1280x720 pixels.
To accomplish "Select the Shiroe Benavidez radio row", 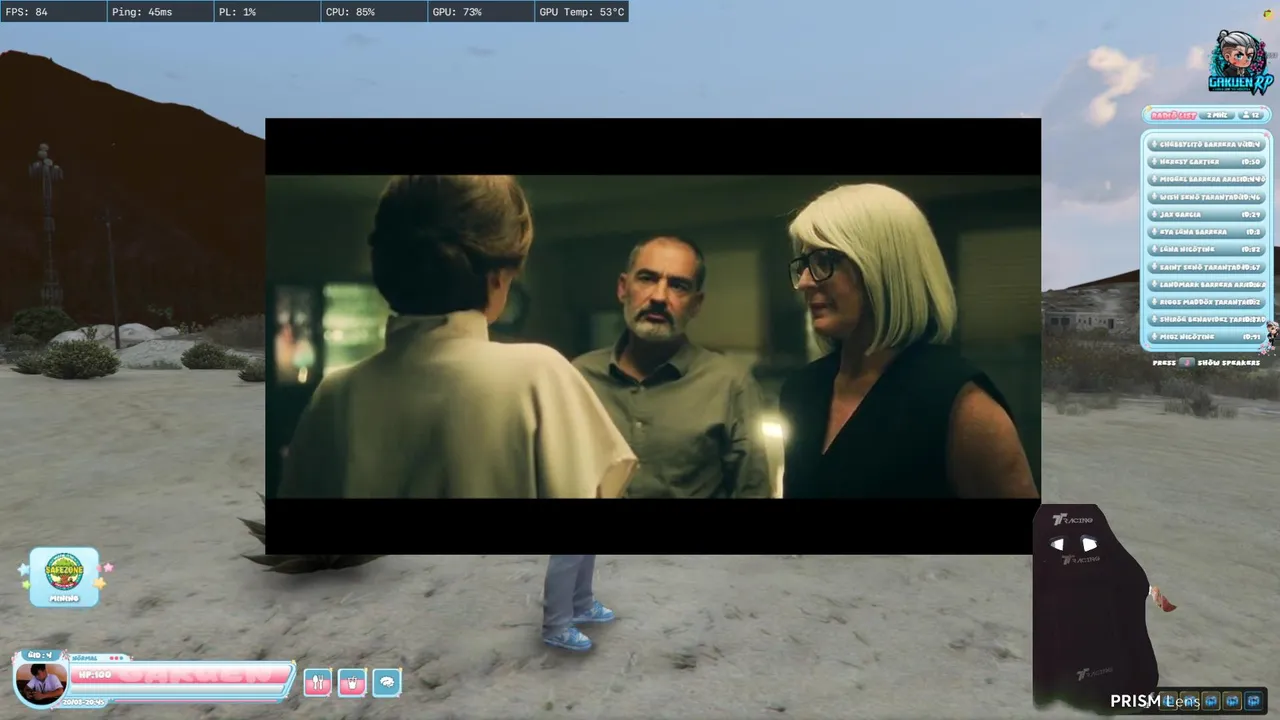I will click(x=1206, y=319).
